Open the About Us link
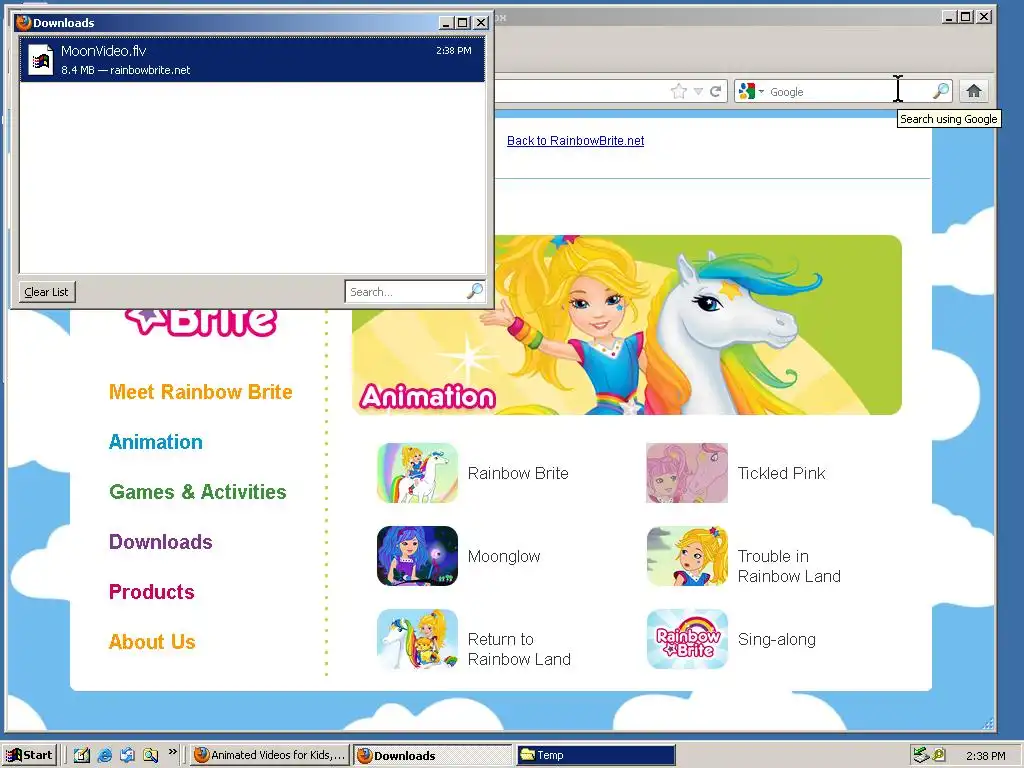 152,642
